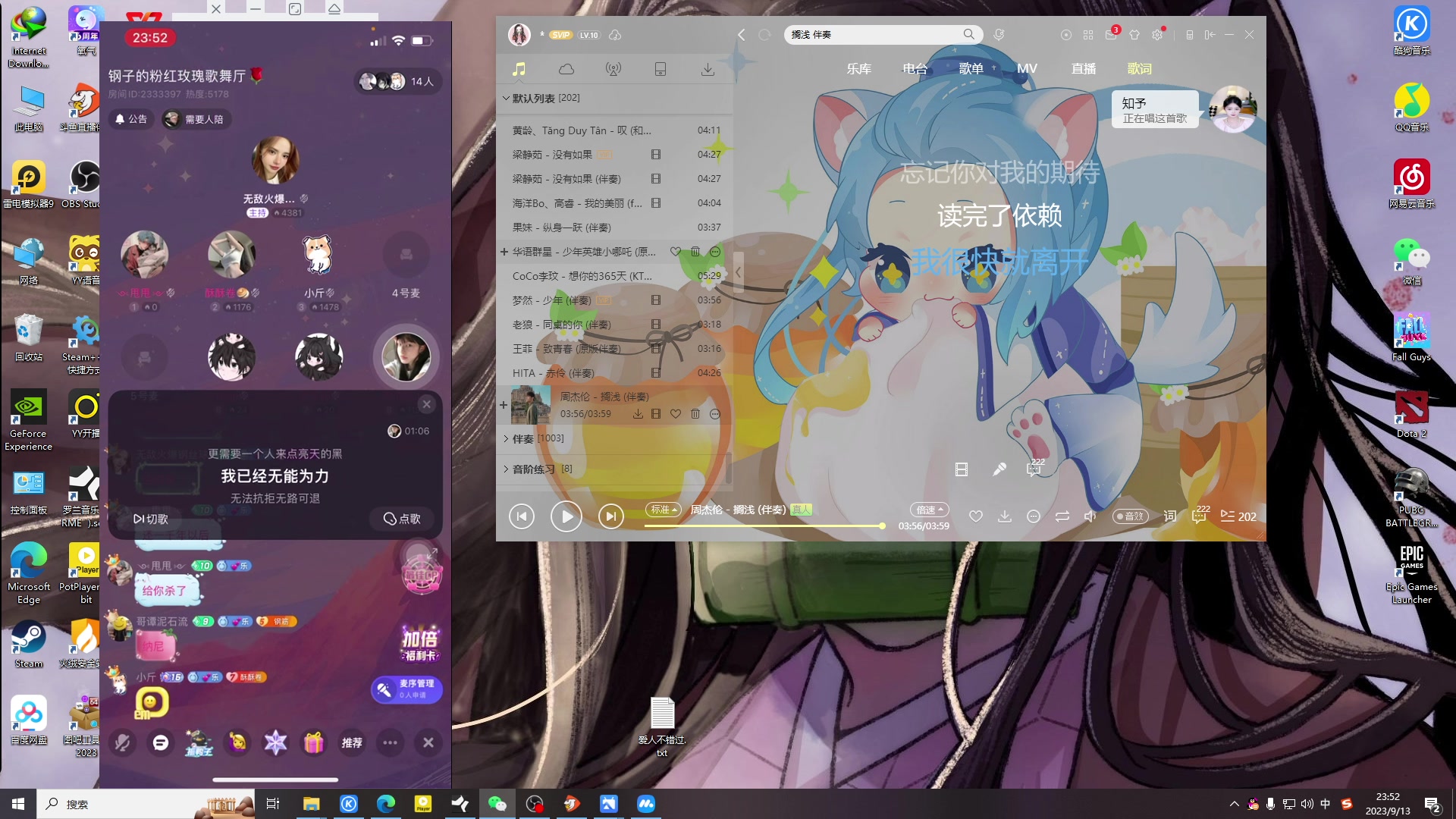Click 切歌 to skip song in room
Image resolution: width=1456 pixels, height=819 pixels.
click(151, 519)
